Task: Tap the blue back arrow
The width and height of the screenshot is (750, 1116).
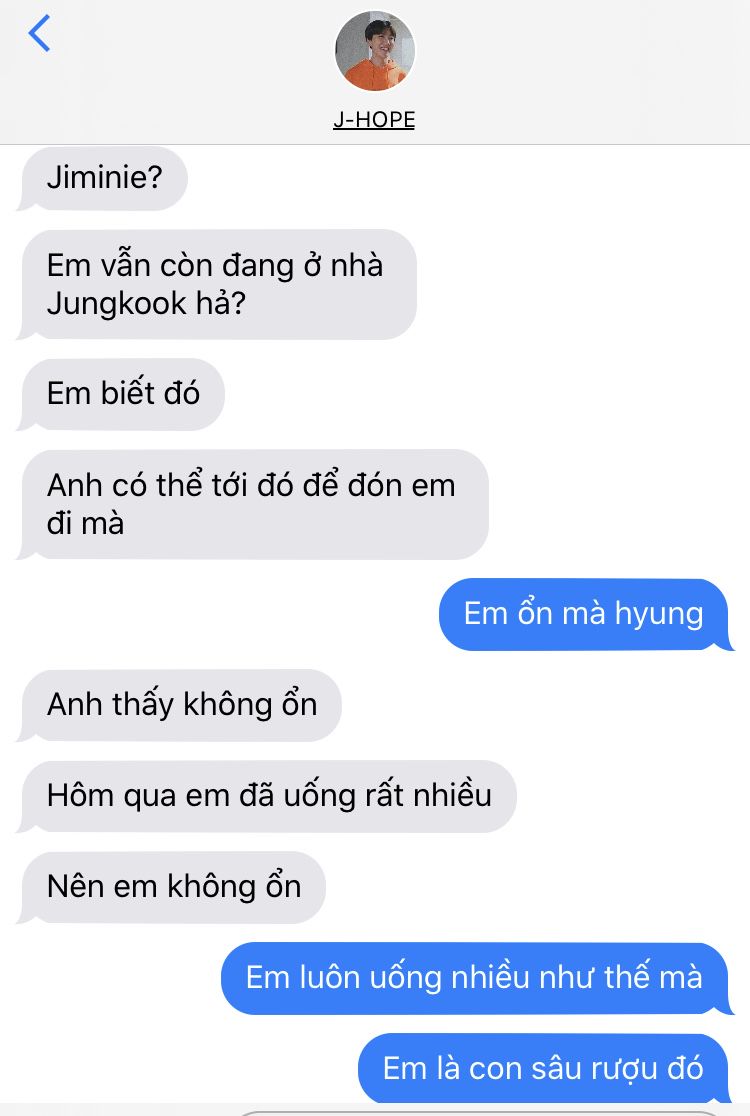Action: click(39, 33)
